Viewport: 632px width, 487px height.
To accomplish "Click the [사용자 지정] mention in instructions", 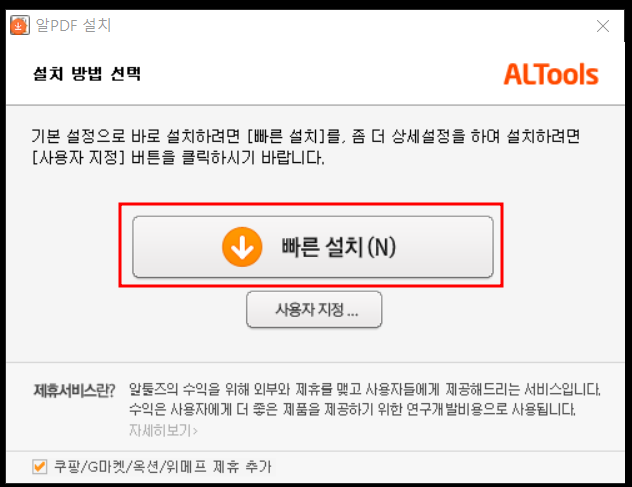I will [x=78, y=157].
